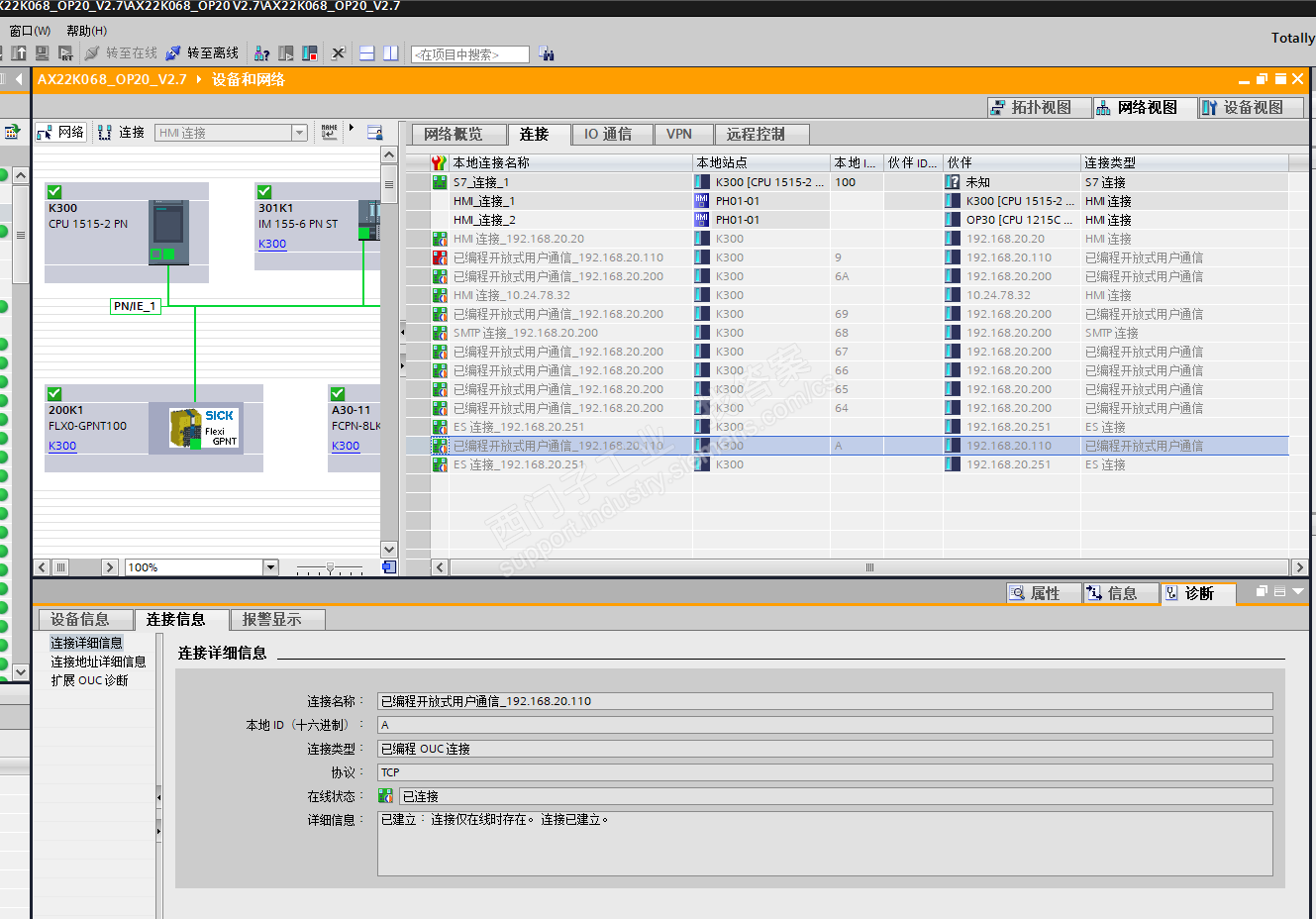Click the project search input field
Image resolution: width=1316 pixels, height=919 pixels.
pos(469,54)
